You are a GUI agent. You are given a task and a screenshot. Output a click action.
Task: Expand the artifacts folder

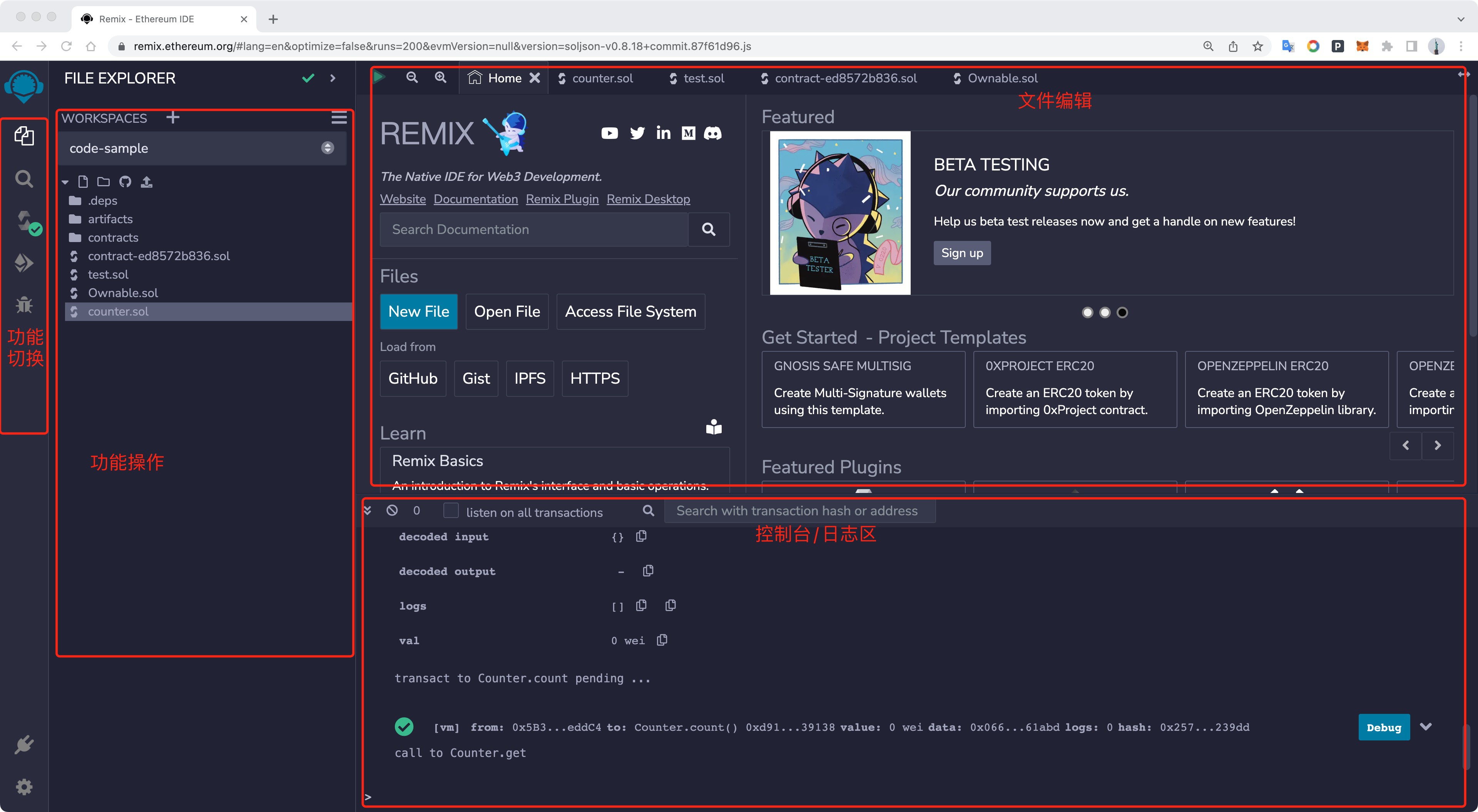(x=110, y=219)
